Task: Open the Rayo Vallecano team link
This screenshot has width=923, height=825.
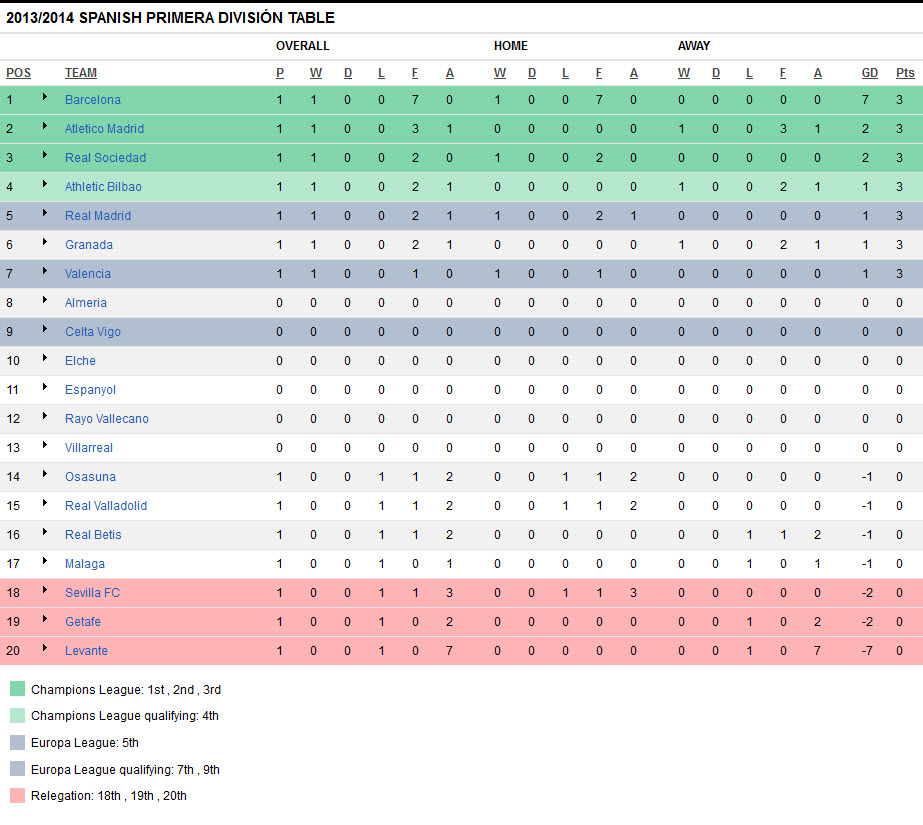Action: pos(106,419)
